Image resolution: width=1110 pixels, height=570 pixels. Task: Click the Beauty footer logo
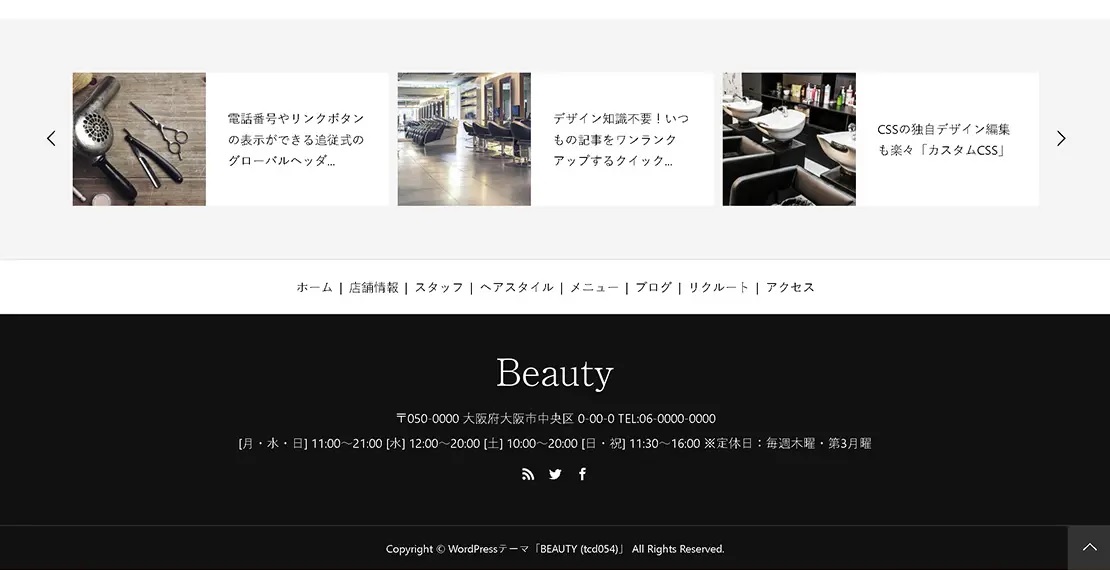click(554, 373)
